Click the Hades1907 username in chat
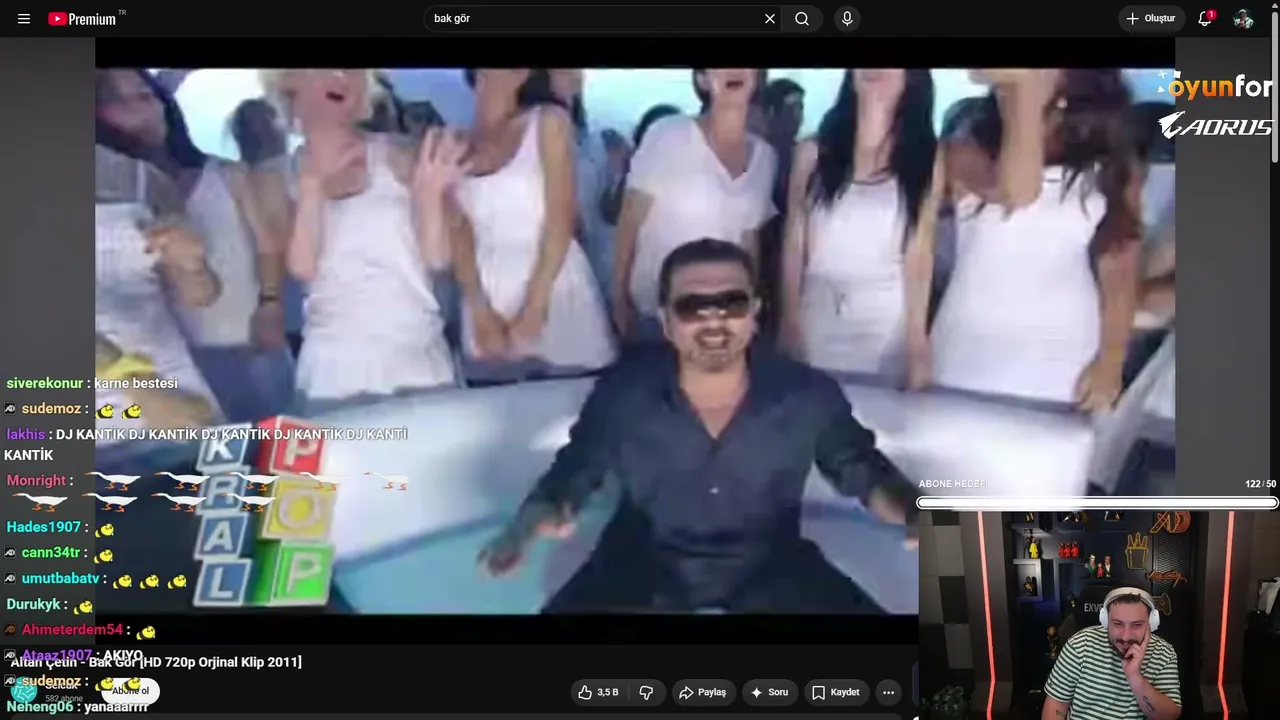The height and width of the screenshot is (720, 1280). coord(43,527)
